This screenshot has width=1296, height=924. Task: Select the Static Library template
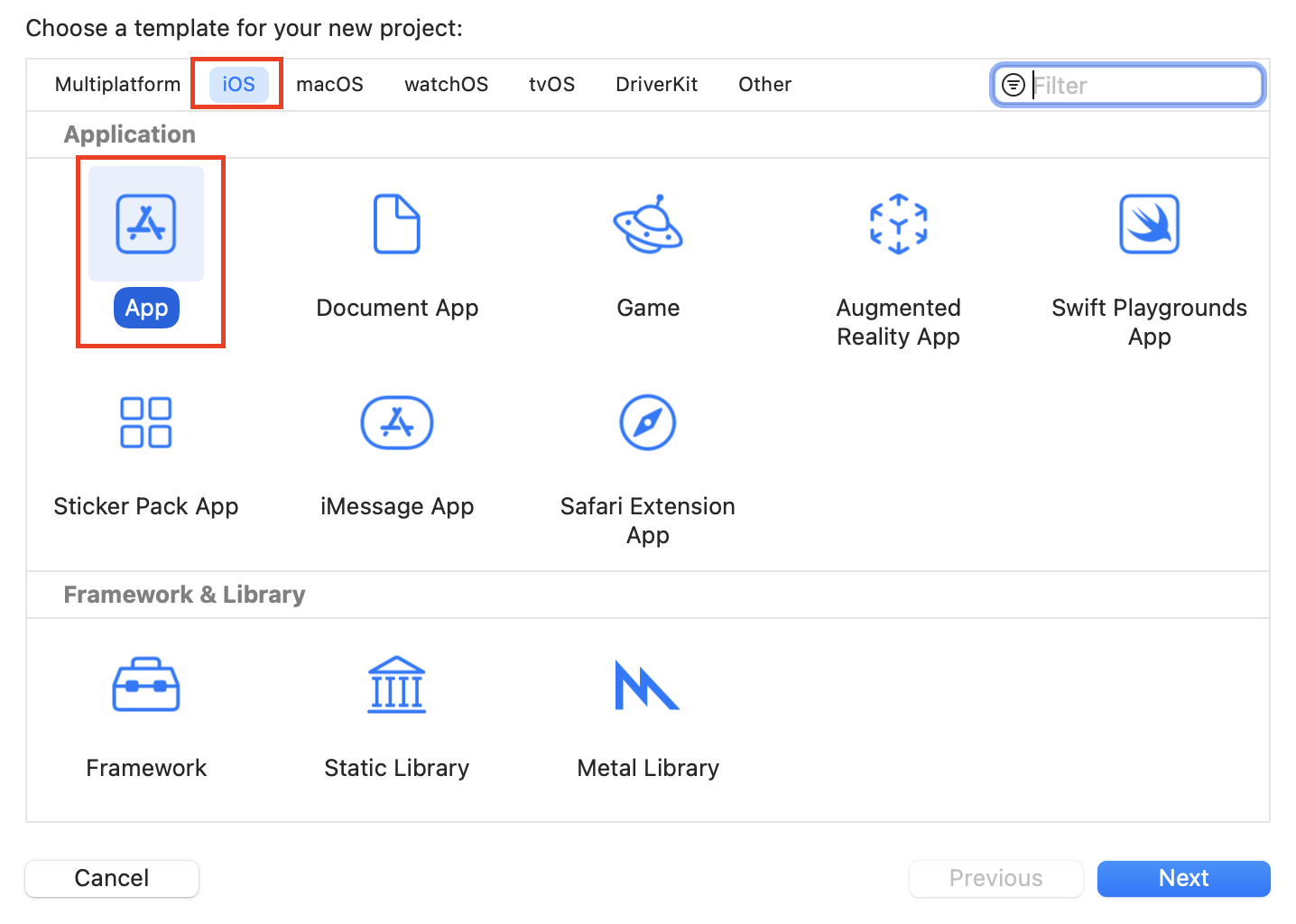(397, 684)
